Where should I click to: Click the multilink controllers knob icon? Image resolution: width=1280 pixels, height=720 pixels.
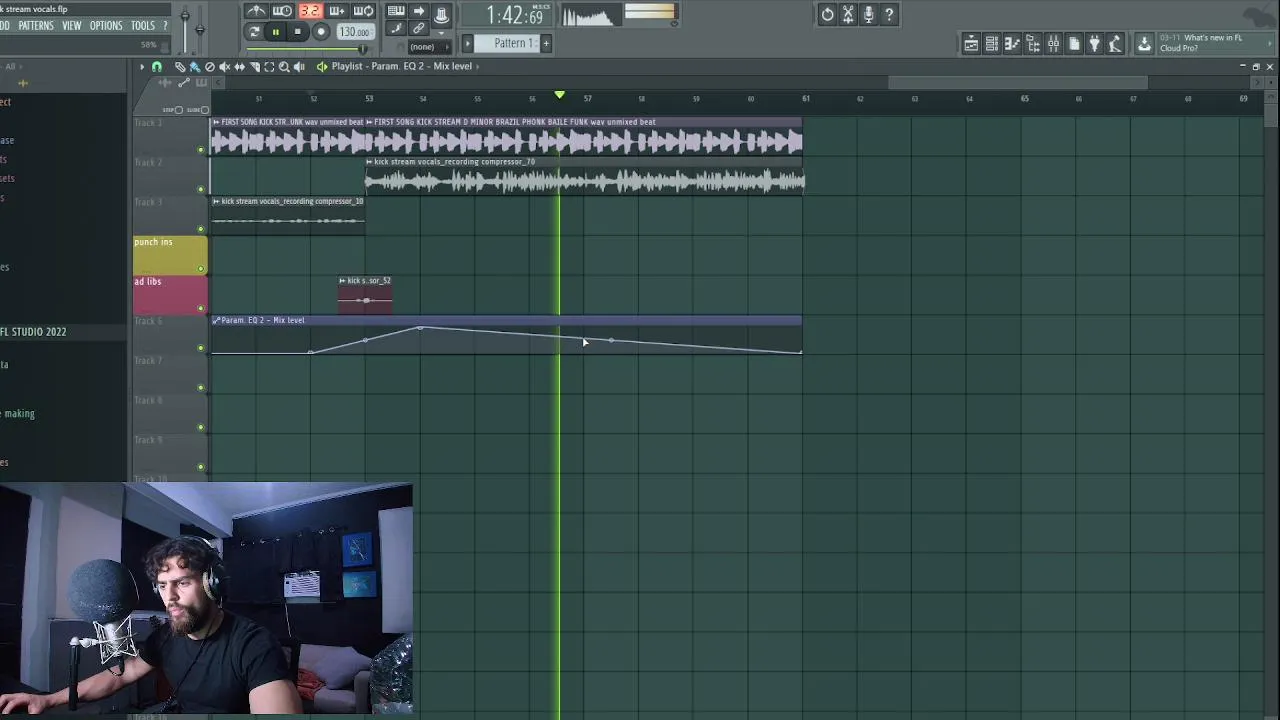pyautogui.click(x=441, y=15)
